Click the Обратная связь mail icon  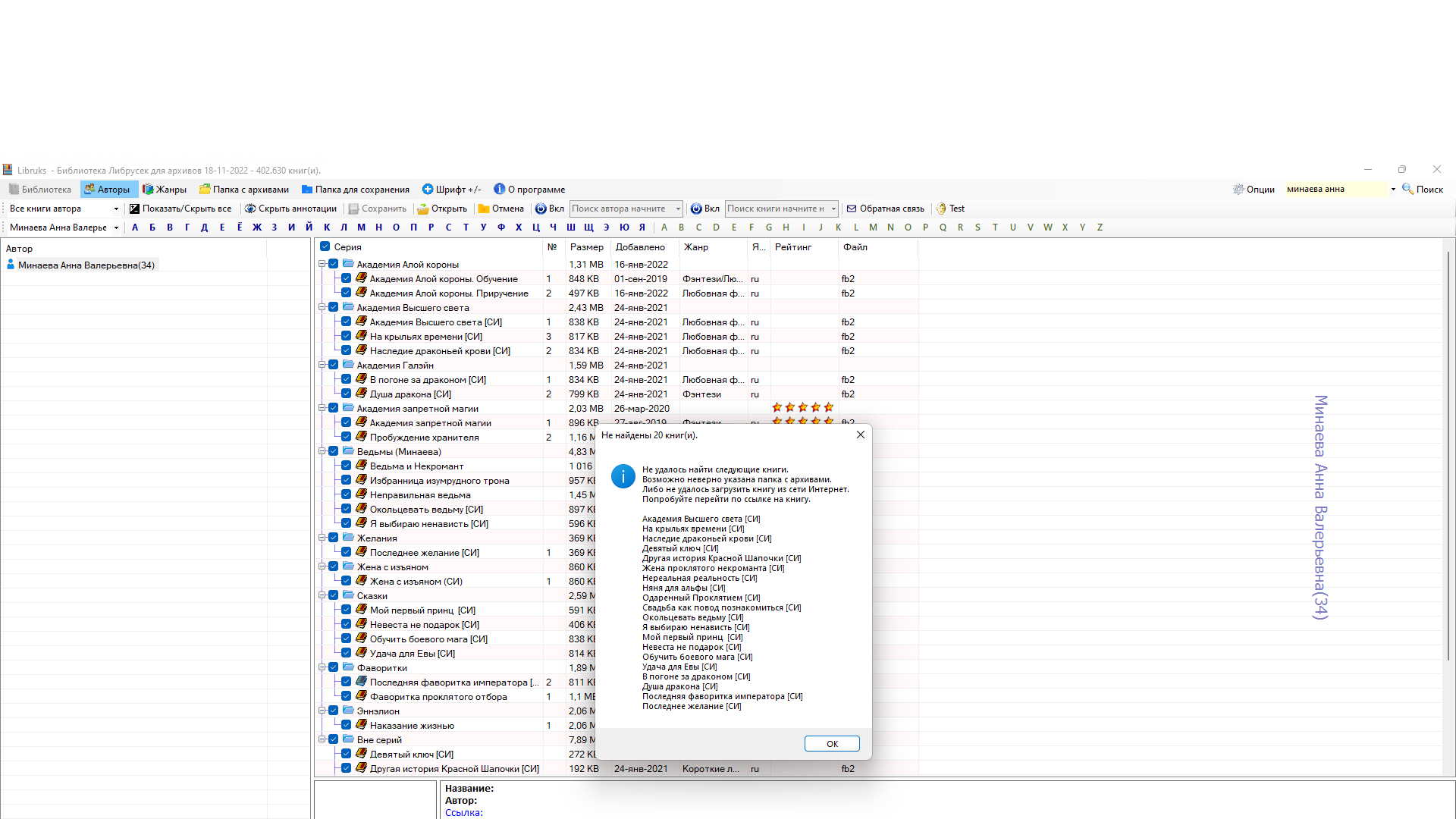click(x=852, y=209)
